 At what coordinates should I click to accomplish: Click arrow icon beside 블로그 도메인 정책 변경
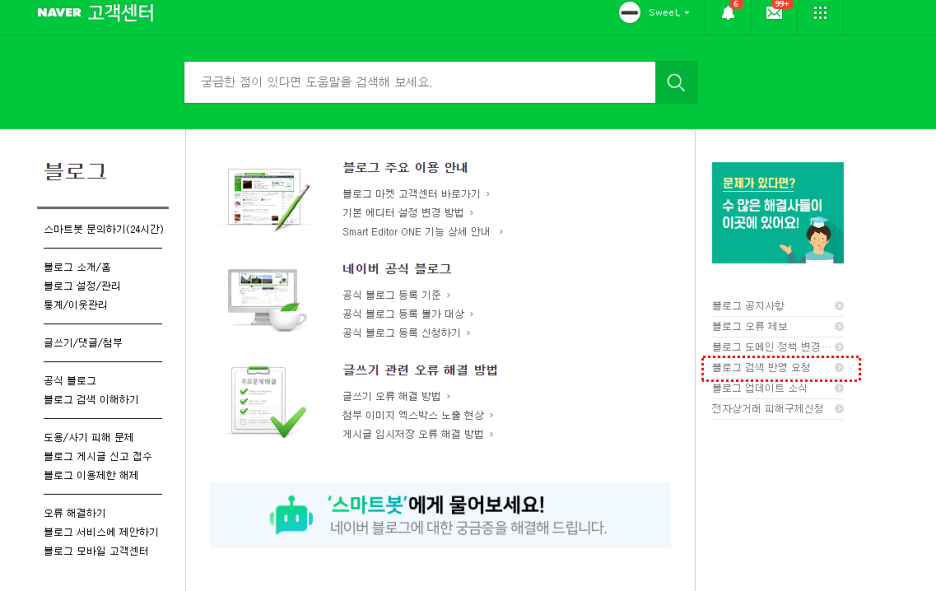click(839, 347)
